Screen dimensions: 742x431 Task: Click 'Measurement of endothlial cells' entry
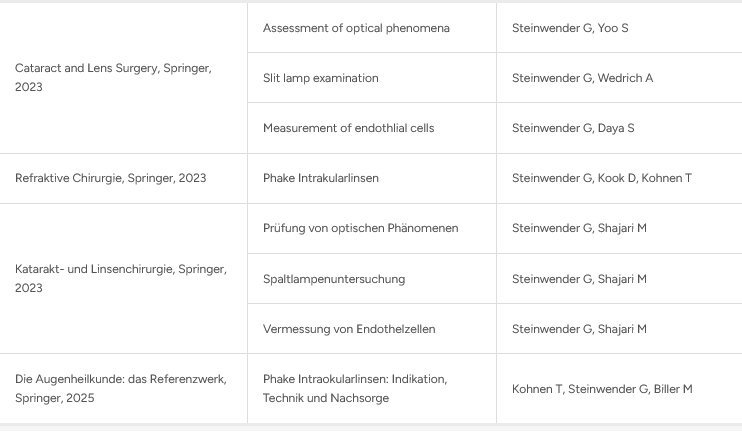coord(348,128)
